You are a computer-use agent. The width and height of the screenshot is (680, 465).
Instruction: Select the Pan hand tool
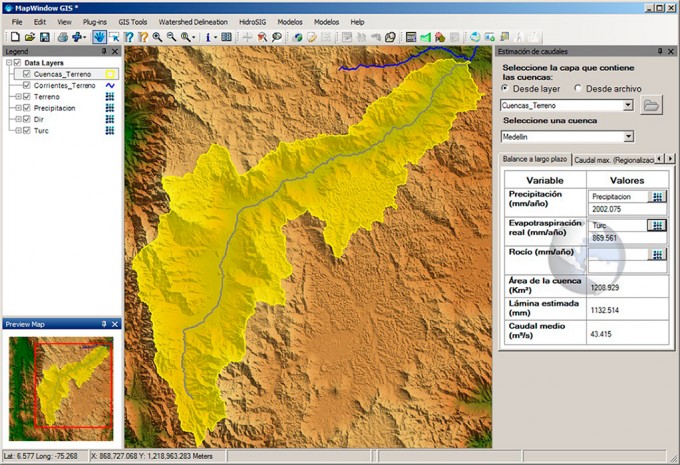[100, 37]
